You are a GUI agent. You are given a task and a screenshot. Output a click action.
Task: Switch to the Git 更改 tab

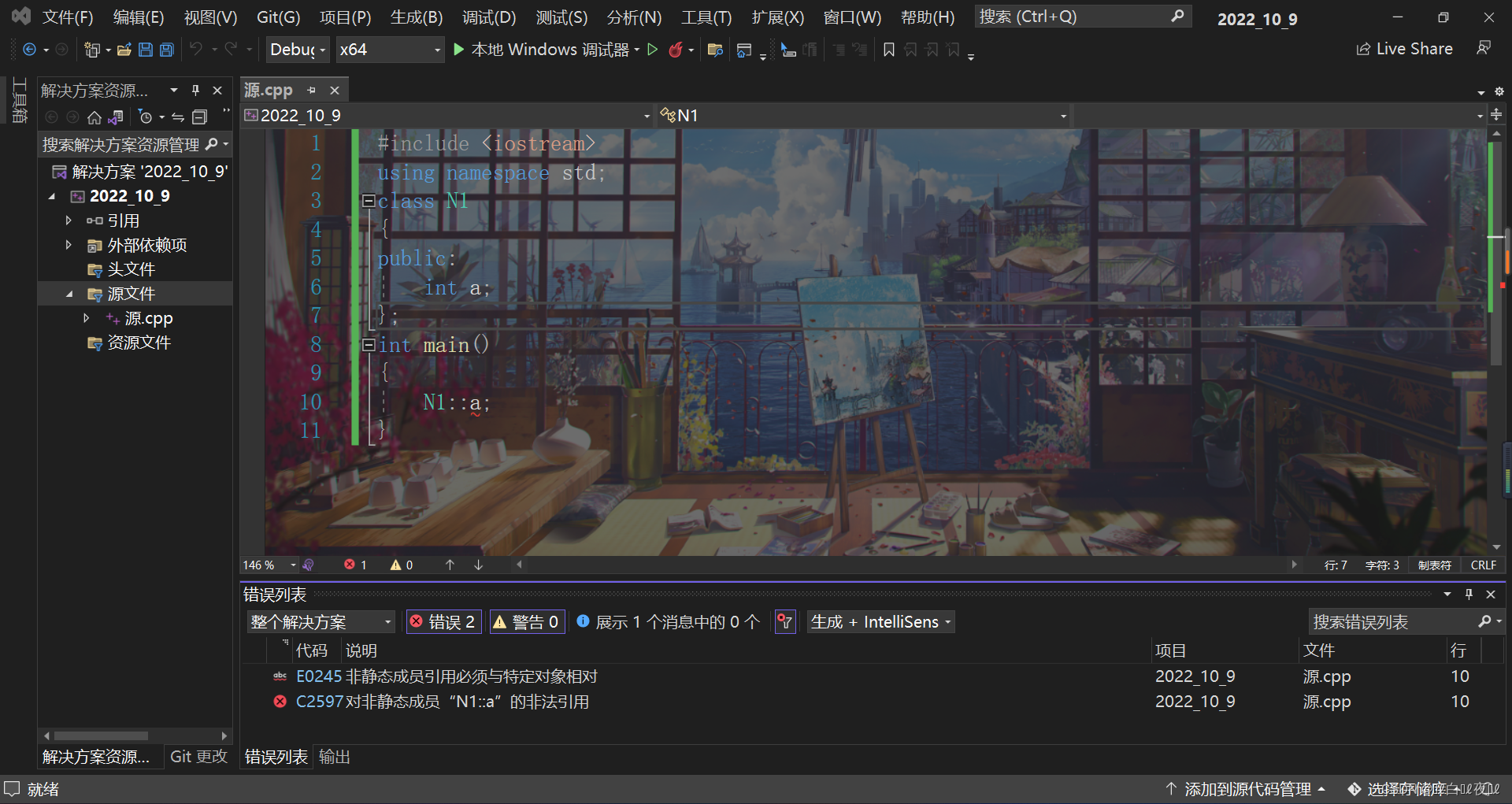coord(198,757)
